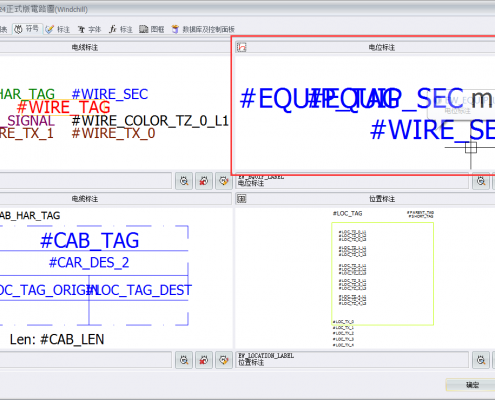Click the edit-symbol icon under 电线标注 preview
The image size is (495, 400).
coord(224,181)
